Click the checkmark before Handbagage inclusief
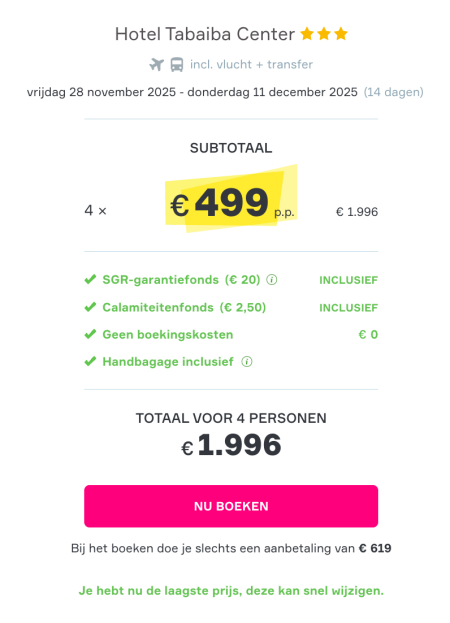This screenshot has width=450, height=623. coord(90,362)
